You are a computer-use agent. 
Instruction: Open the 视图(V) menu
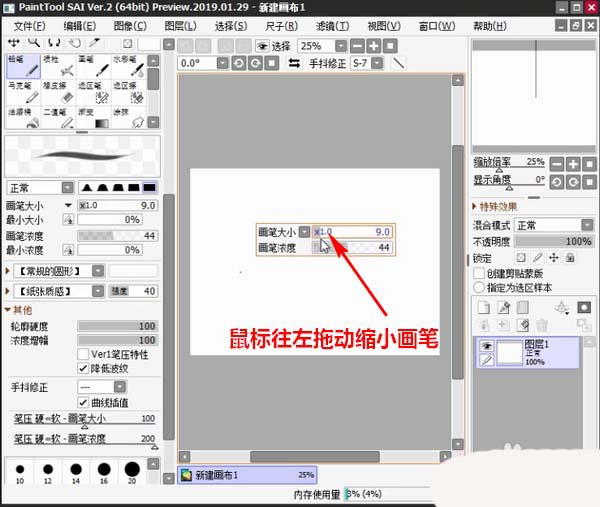pos(384,26)
